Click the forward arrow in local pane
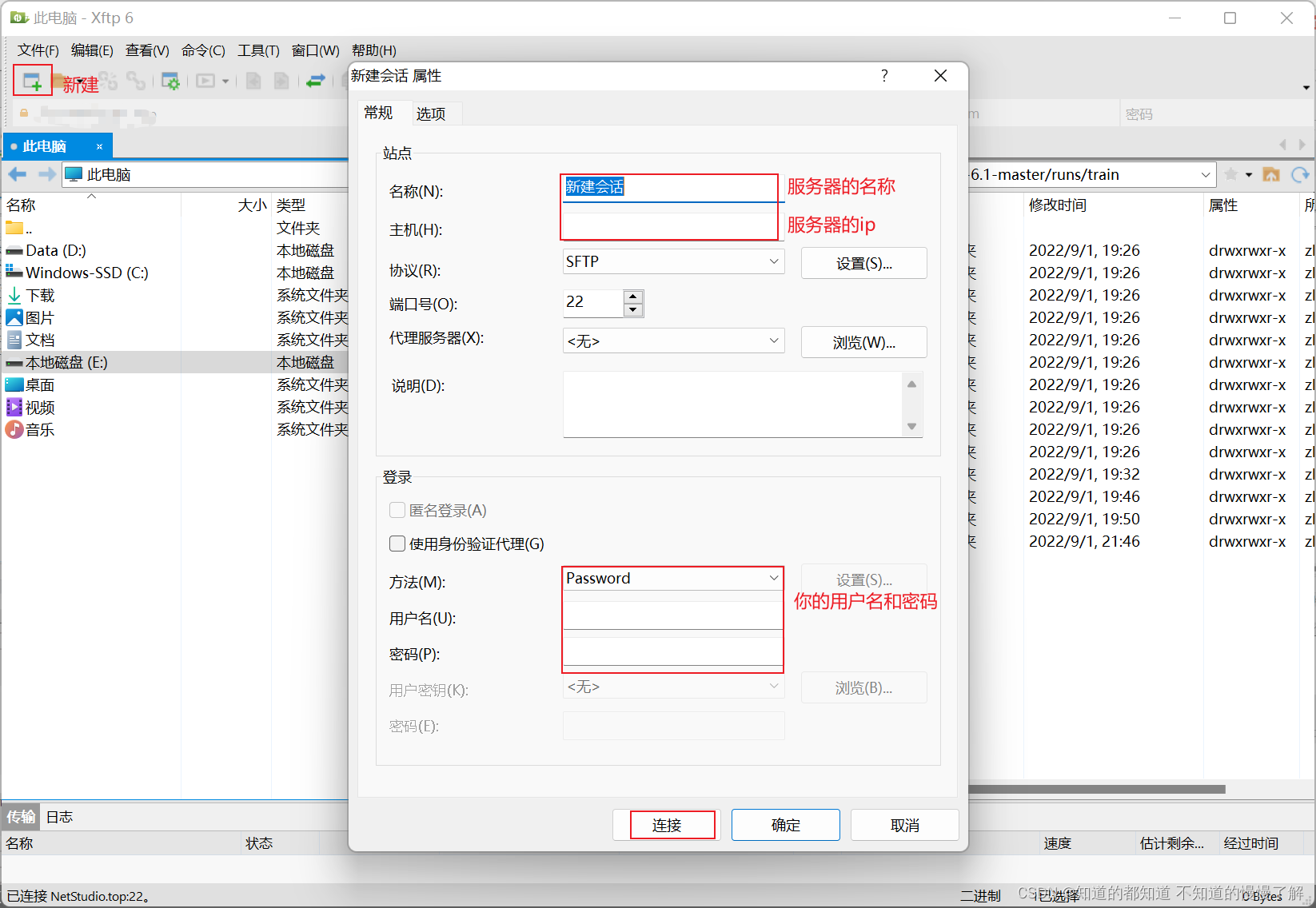The height and width of the screenshot is (908, 1316). tap(47, 174)
